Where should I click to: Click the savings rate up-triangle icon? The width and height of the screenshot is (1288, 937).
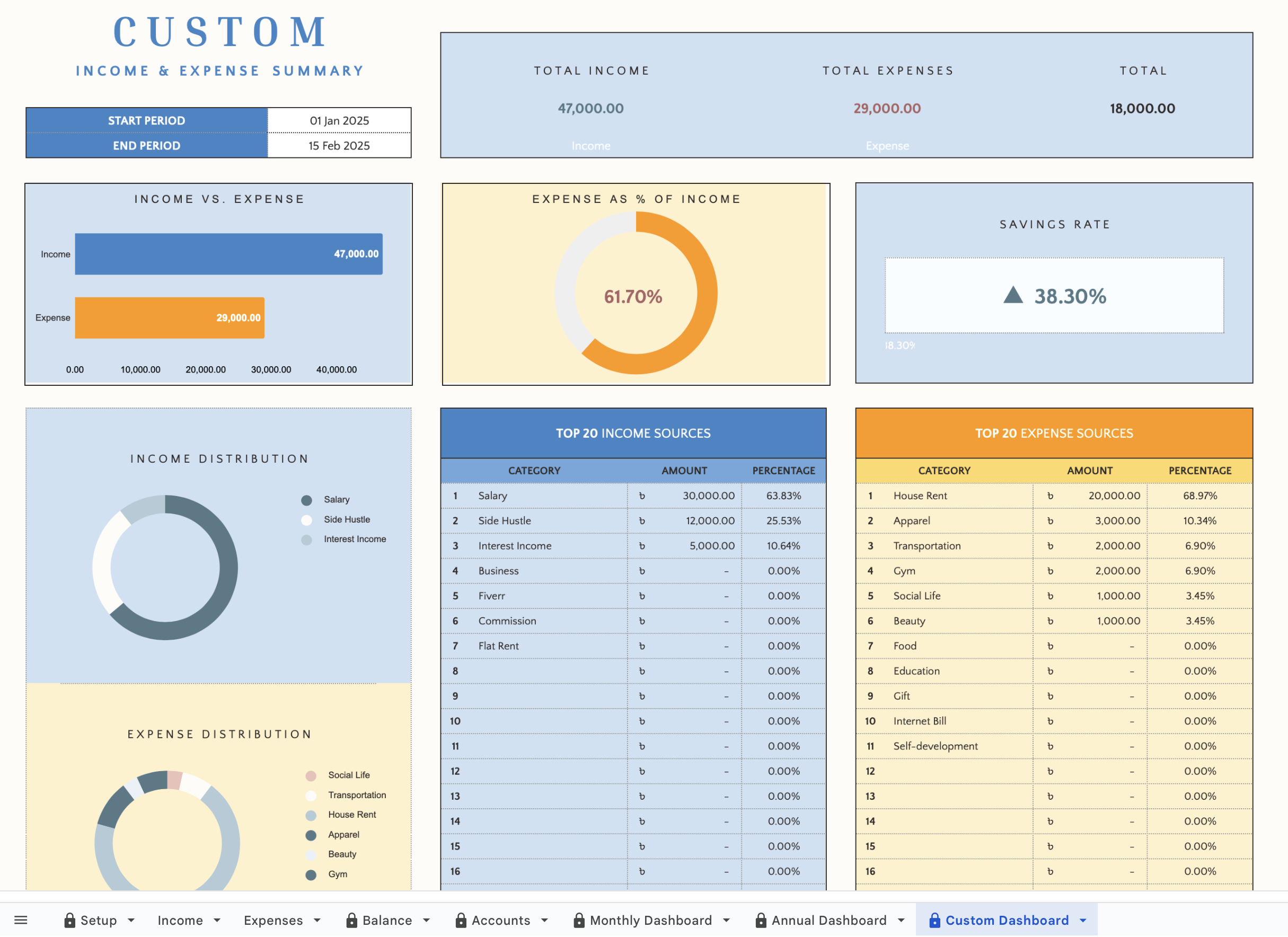1013,295
